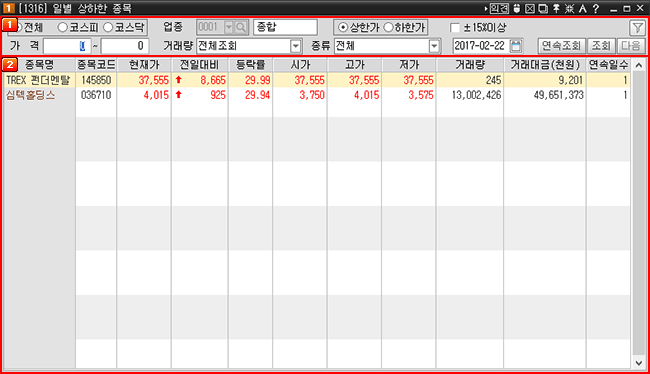Click the pin window icon
This screenshot has width=650, height=374.
(556, 8)
